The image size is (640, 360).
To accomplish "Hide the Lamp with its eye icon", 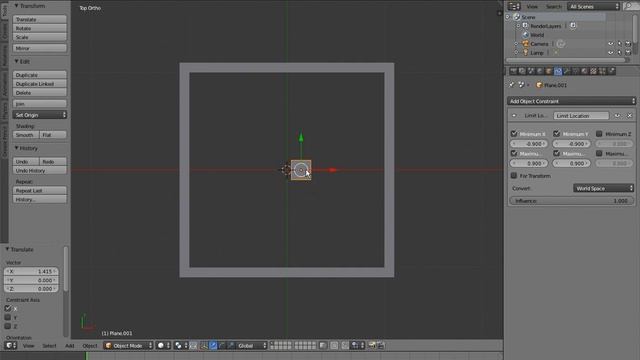I will click(x=611, y=53).
